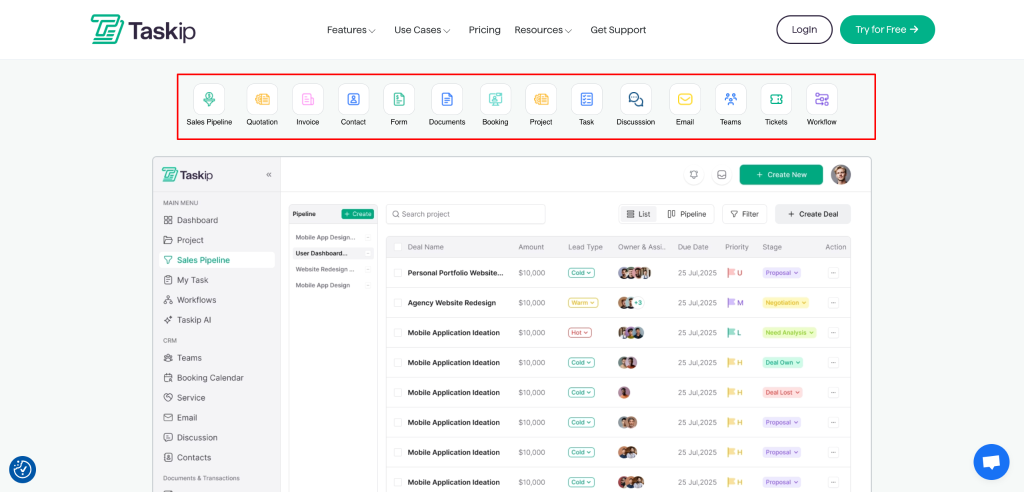
Task: Open the Use Cases dropdown
Action: [x=422, y=30]
